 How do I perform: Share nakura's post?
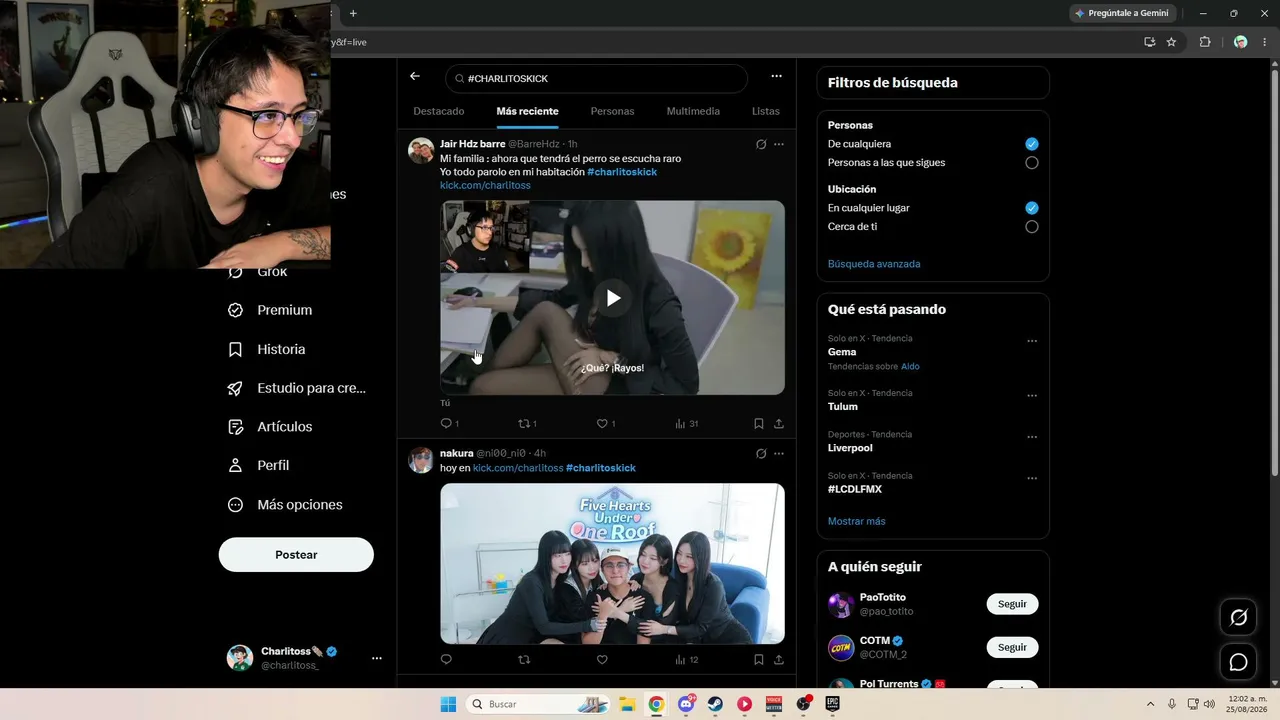(x=779, y=659)
